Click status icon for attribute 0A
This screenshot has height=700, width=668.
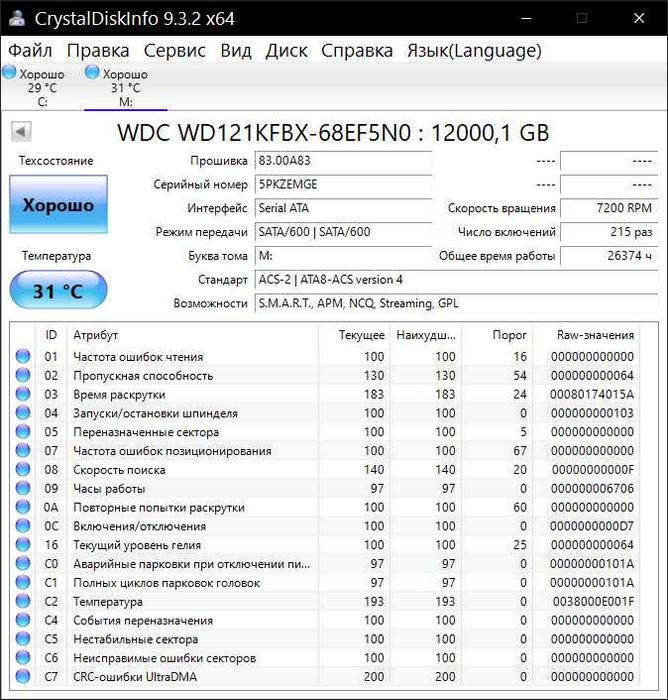click(23, 507)
